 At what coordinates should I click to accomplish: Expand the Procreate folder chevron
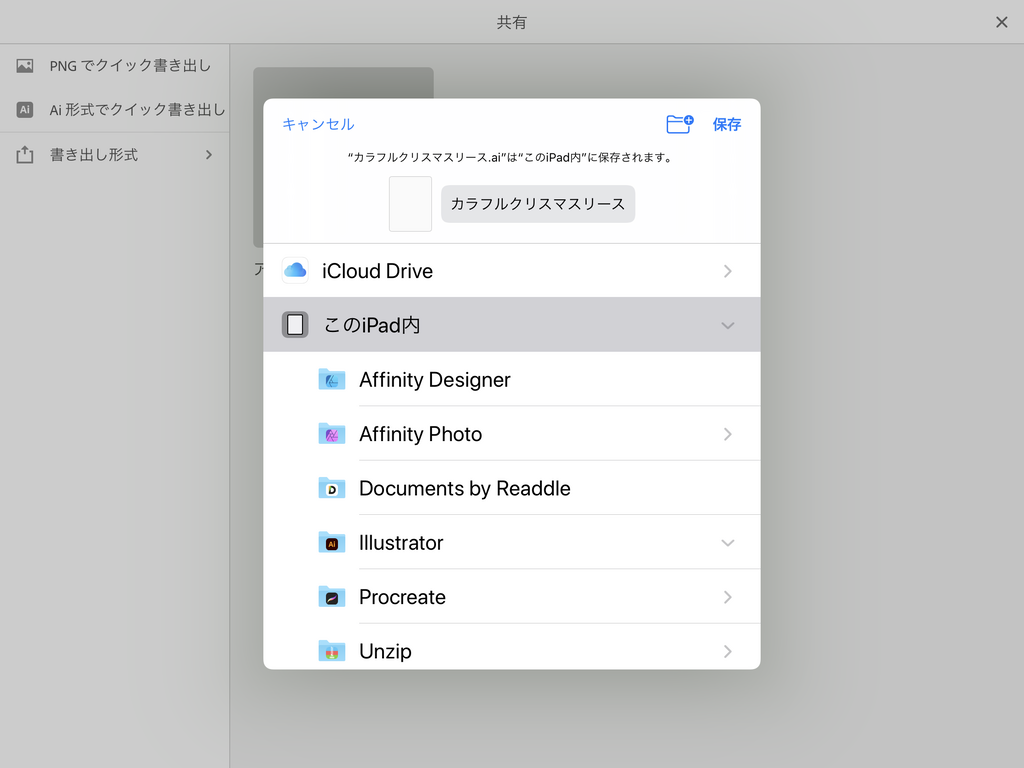728,597
